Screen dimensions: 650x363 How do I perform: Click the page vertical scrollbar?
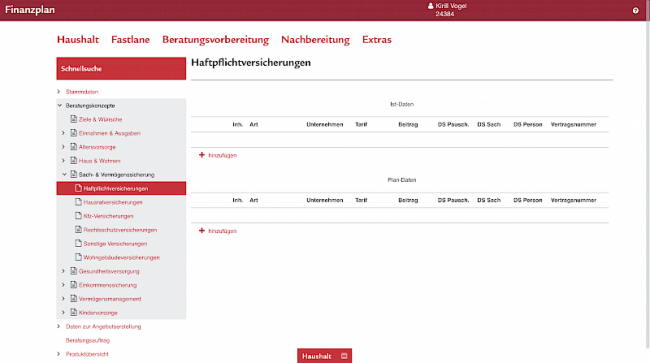(648, 174)
